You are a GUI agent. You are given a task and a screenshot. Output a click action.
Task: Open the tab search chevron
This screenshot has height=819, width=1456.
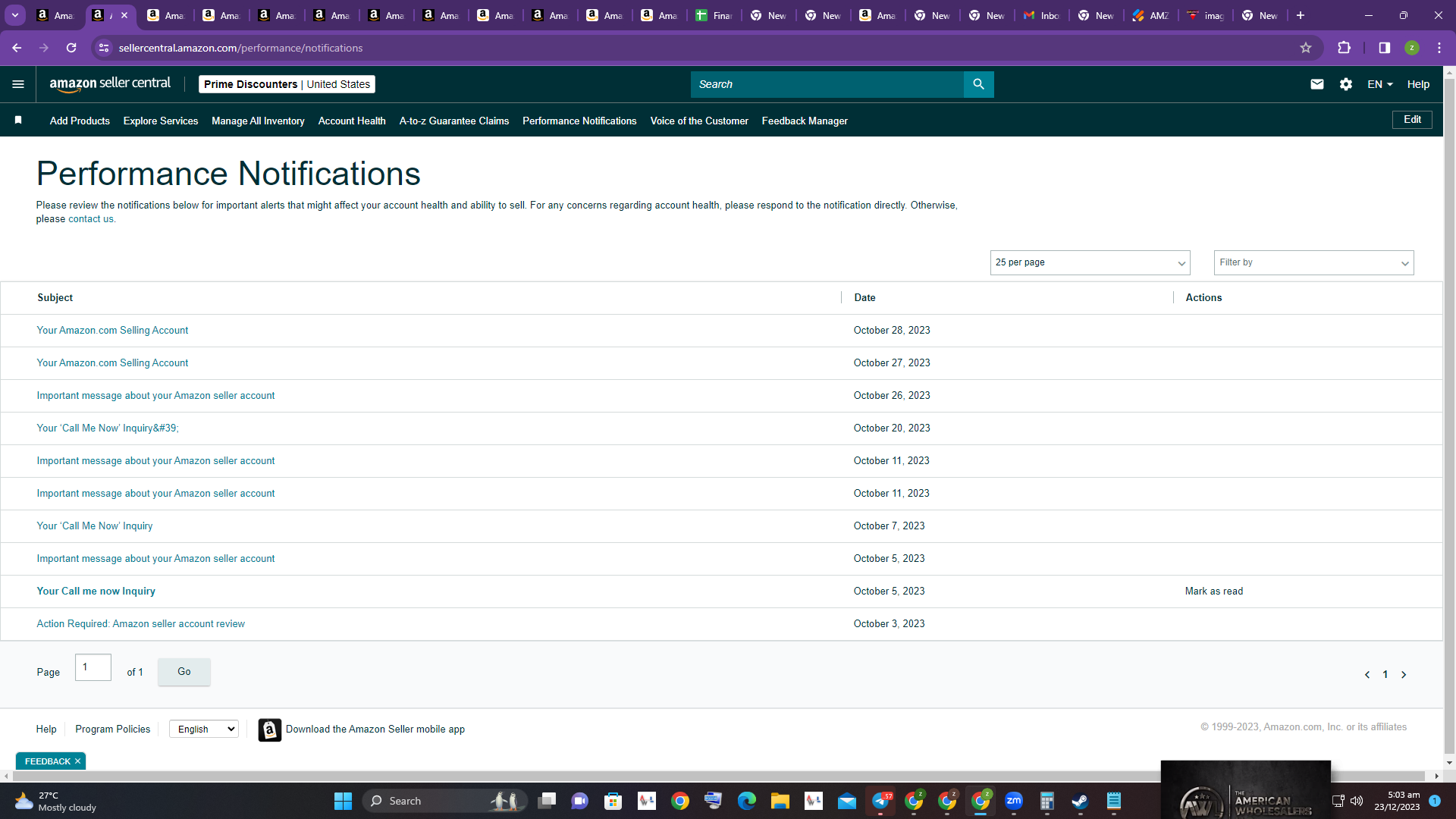(x=15, y=15)
